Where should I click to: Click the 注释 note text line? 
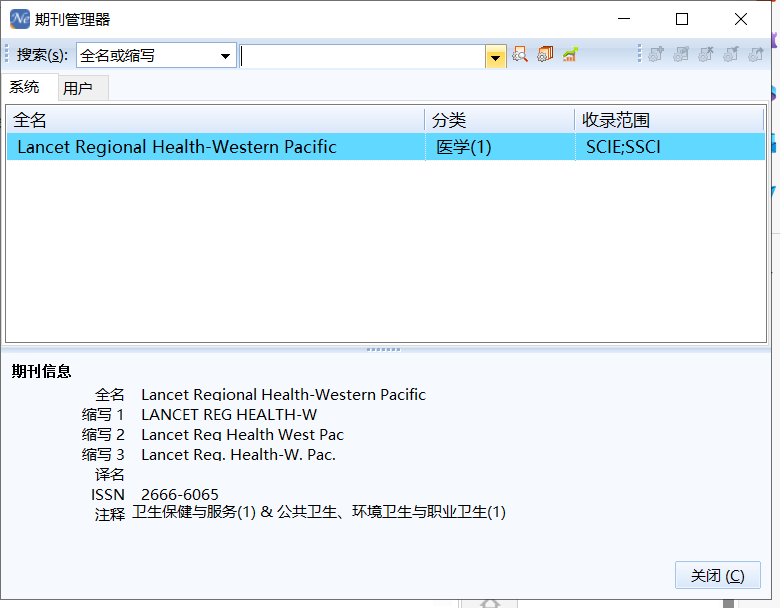pyautogui.click(x=319, y=512)
